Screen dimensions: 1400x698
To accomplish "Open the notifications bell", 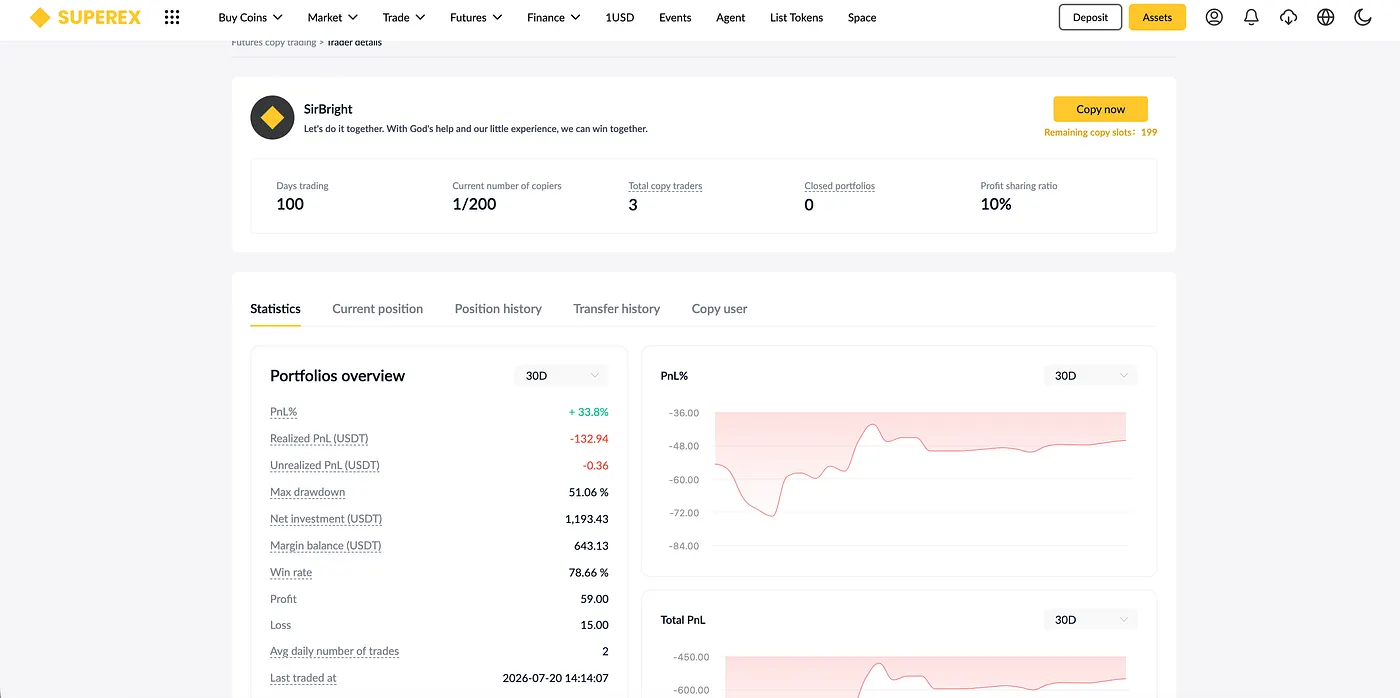I will (1251, 17).
